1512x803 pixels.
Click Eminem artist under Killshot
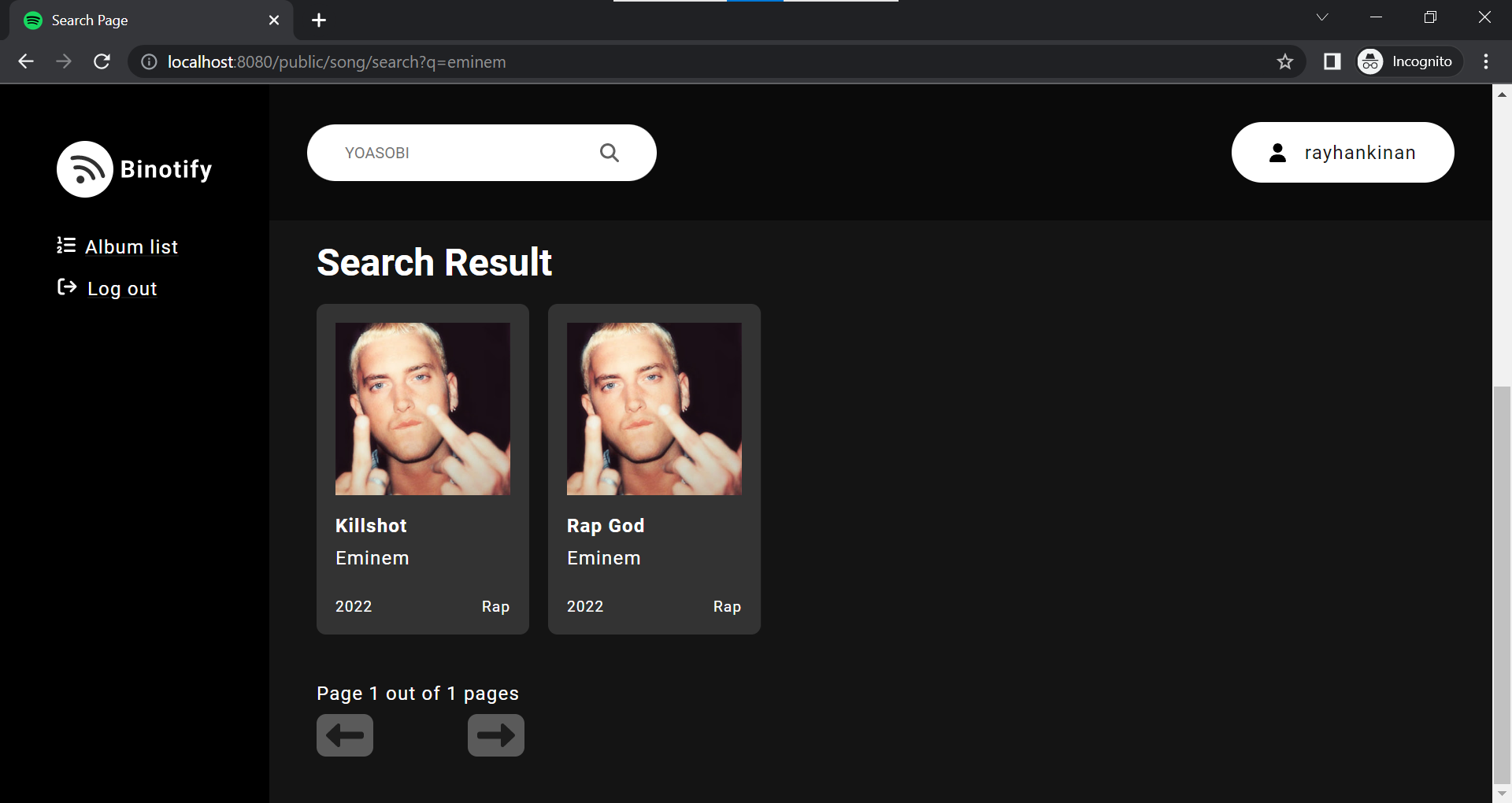[372, 558]
